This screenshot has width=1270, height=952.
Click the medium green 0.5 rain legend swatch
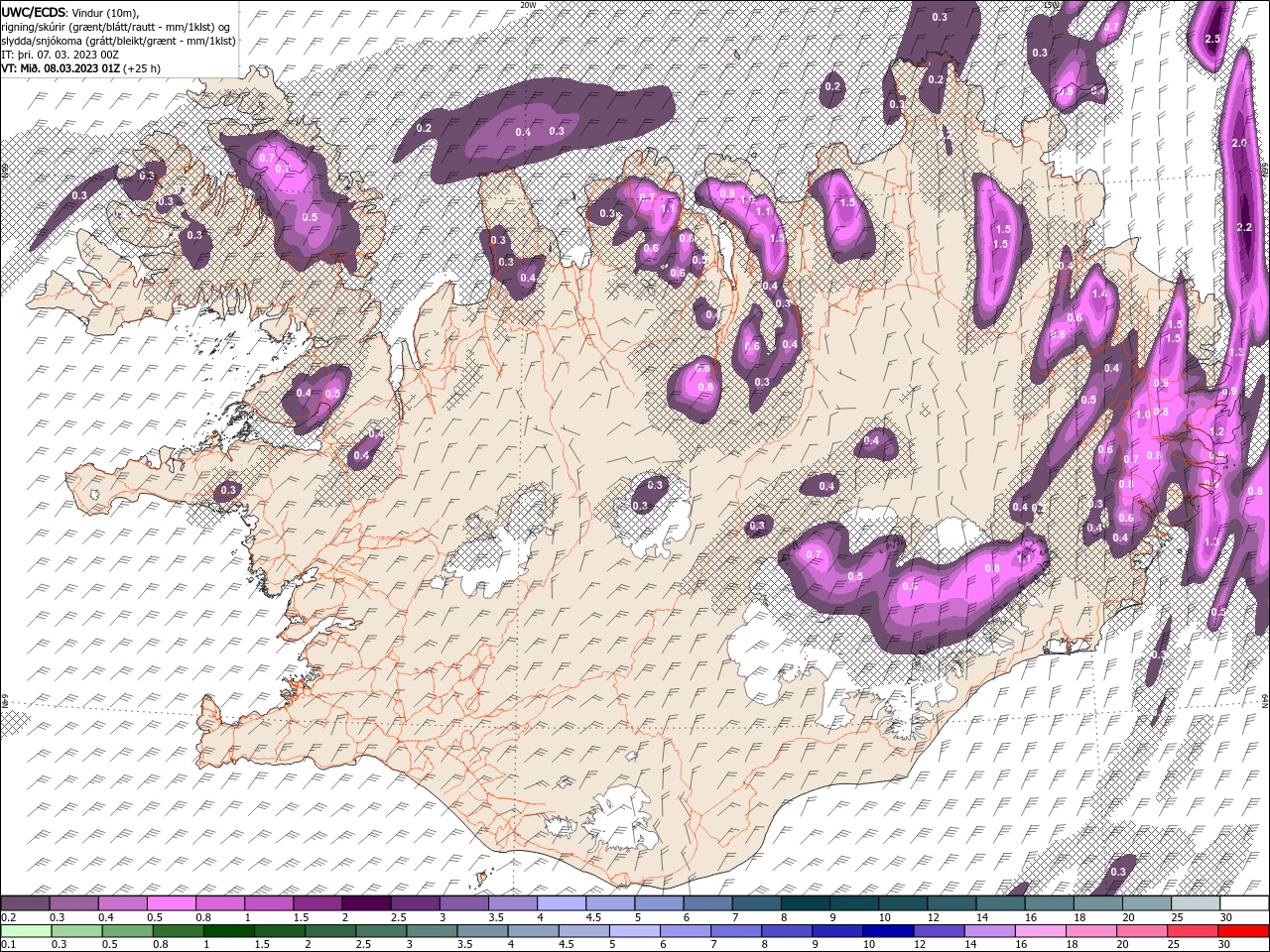click(x=128, y=930)
